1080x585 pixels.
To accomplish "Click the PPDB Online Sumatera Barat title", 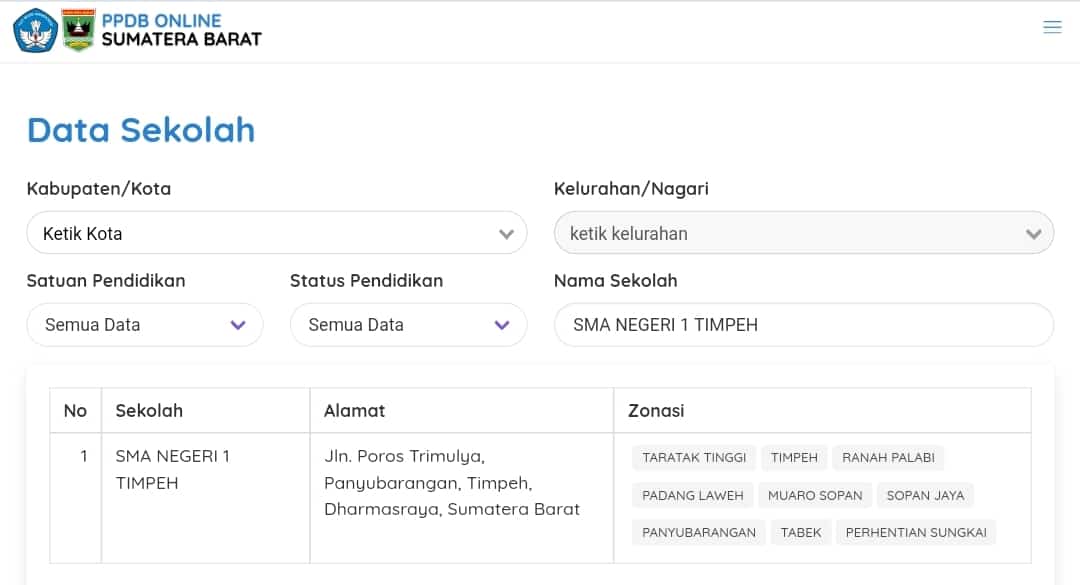I will 182,30.
